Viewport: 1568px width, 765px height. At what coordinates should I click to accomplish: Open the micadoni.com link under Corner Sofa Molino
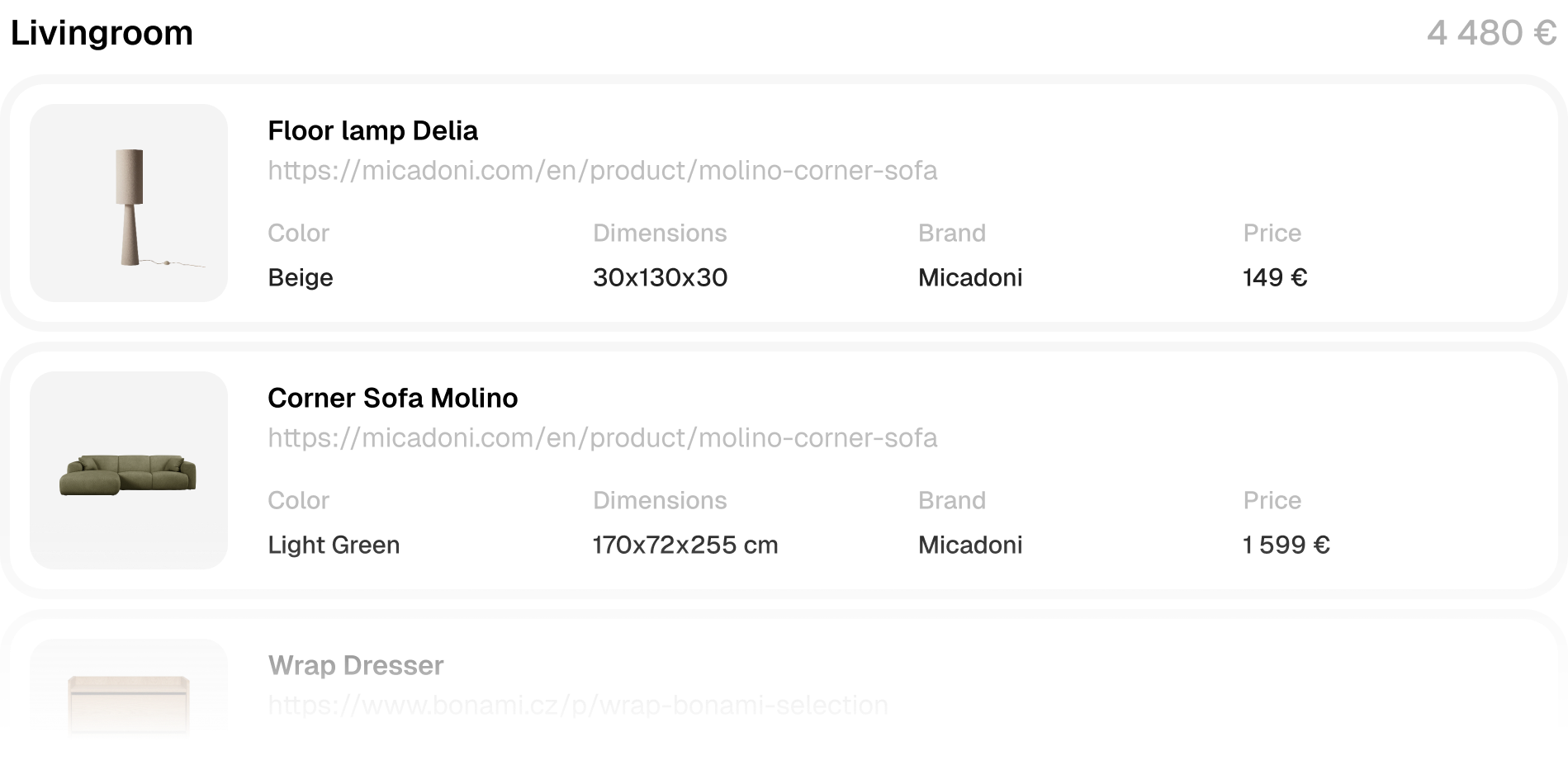pos(602,438)
